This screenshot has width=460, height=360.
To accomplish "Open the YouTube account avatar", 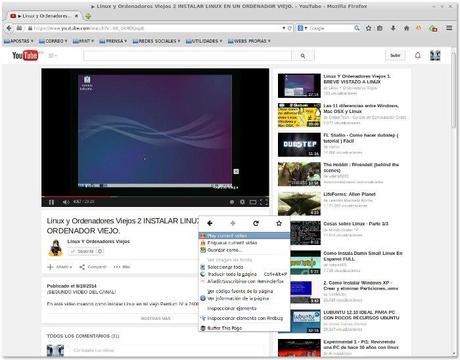I will pyautogui.click(x=435, y=55).
